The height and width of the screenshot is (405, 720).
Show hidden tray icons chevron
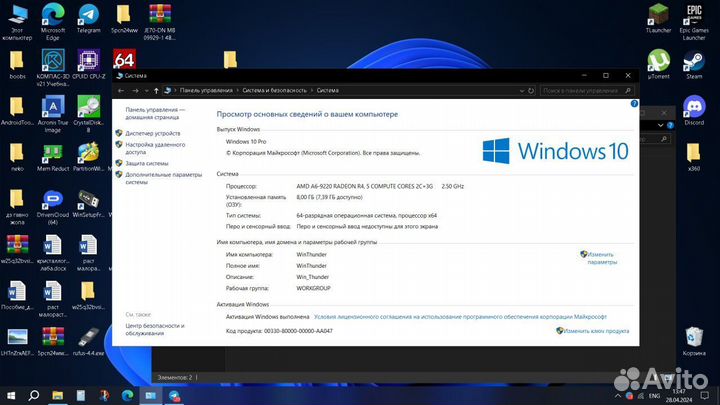pos(618,396)
